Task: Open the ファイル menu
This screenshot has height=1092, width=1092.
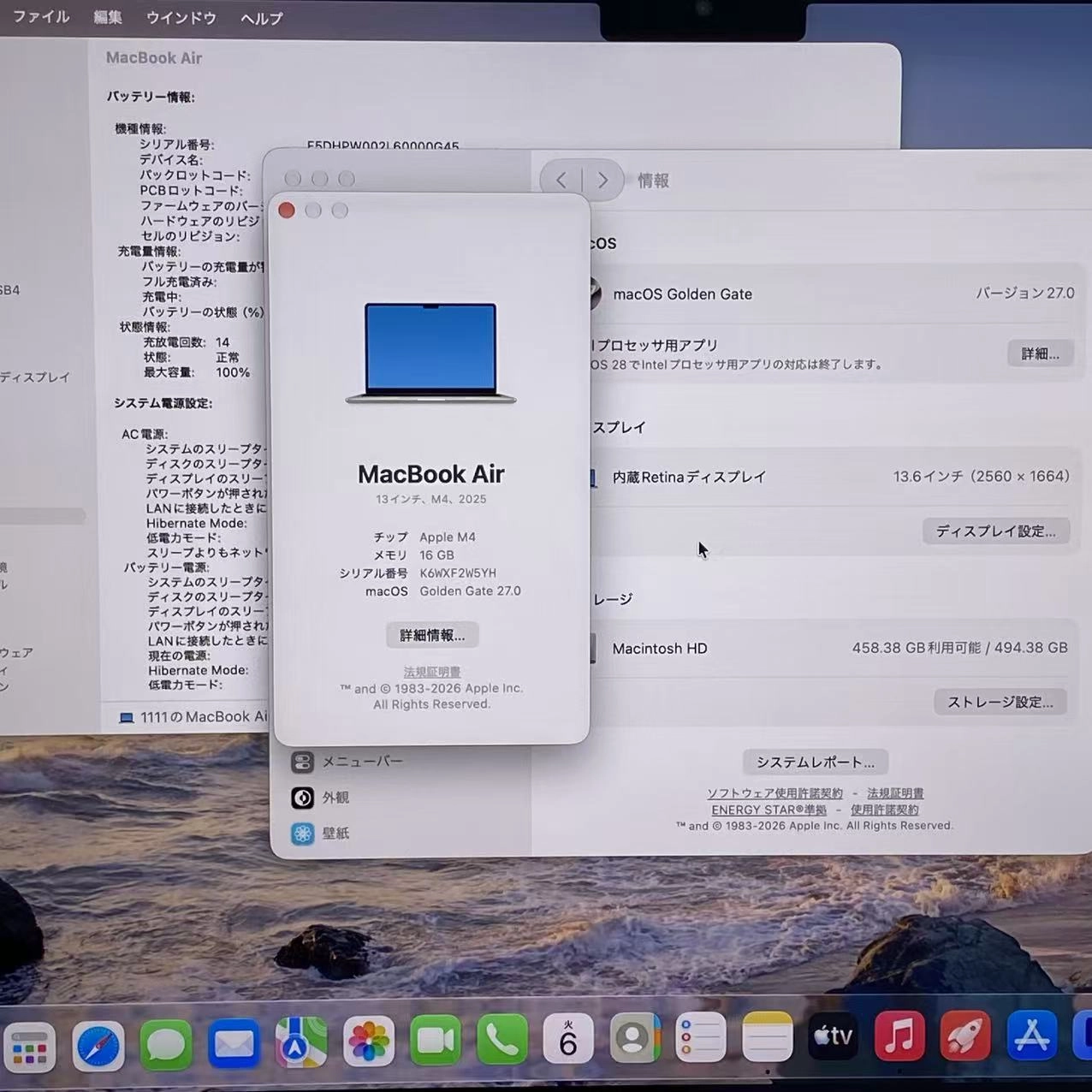Action: point(40,17)
